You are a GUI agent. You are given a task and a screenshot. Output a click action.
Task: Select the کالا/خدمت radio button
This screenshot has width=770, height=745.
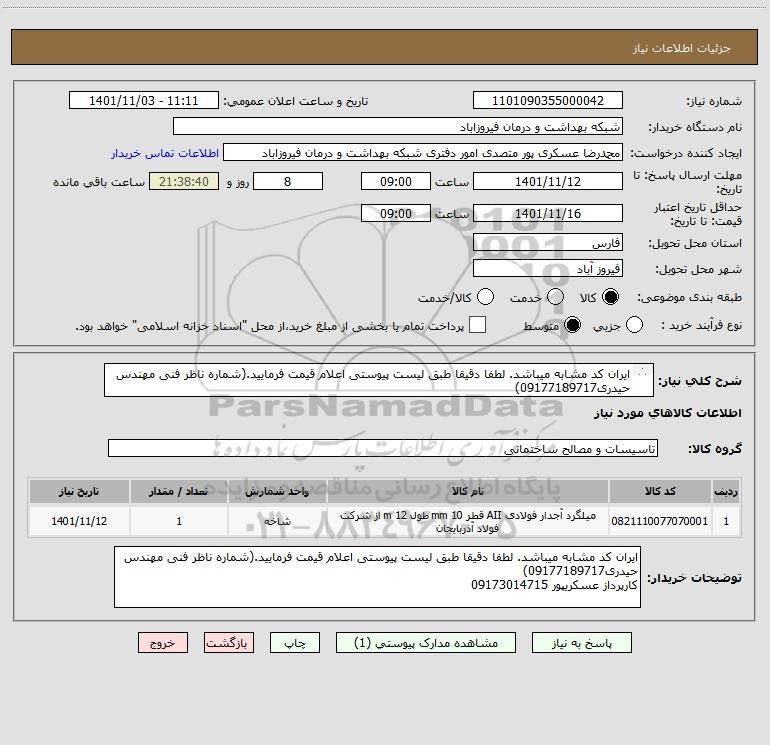click(486, 297)
